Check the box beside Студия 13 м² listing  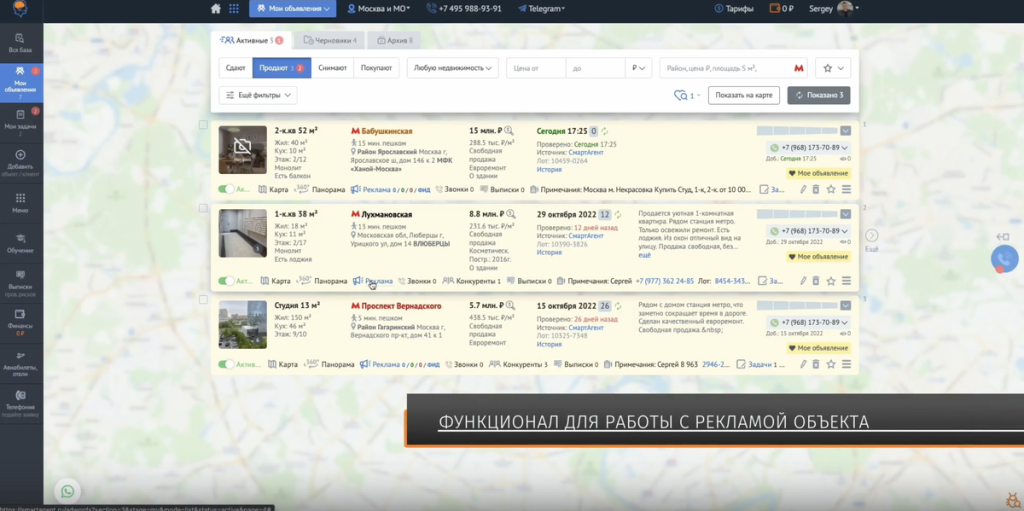(x=203, y=299)
